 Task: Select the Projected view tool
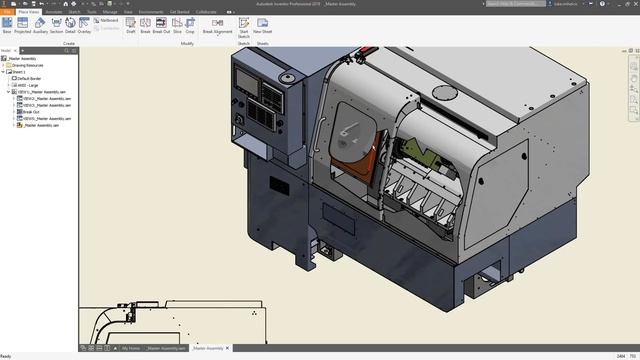click(22, 25)
